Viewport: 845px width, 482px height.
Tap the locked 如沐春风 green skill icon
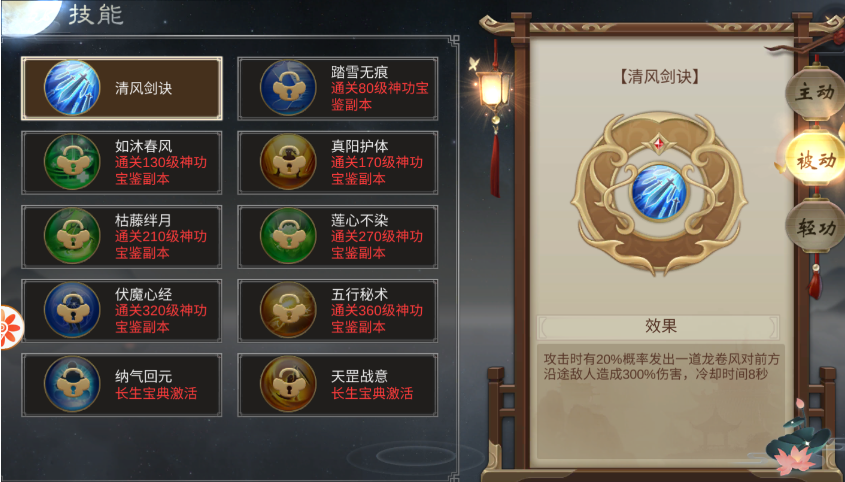tap(72, 162)
